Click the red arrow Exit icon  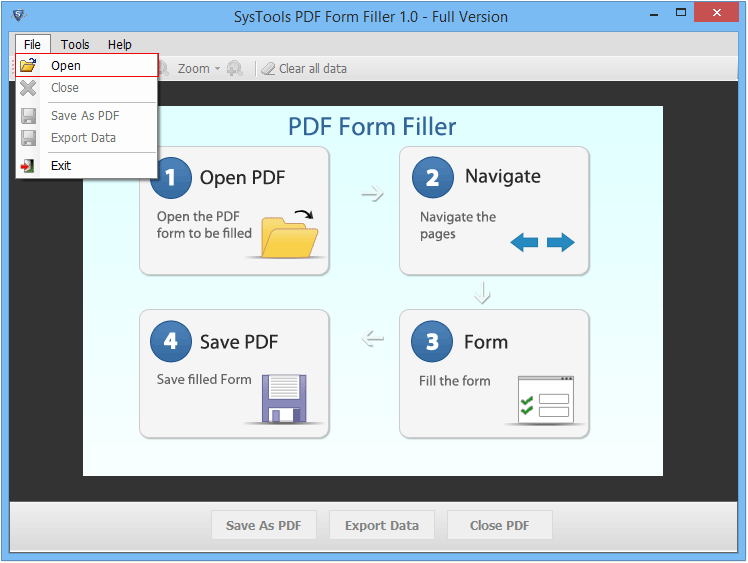(x=27, y=166)
